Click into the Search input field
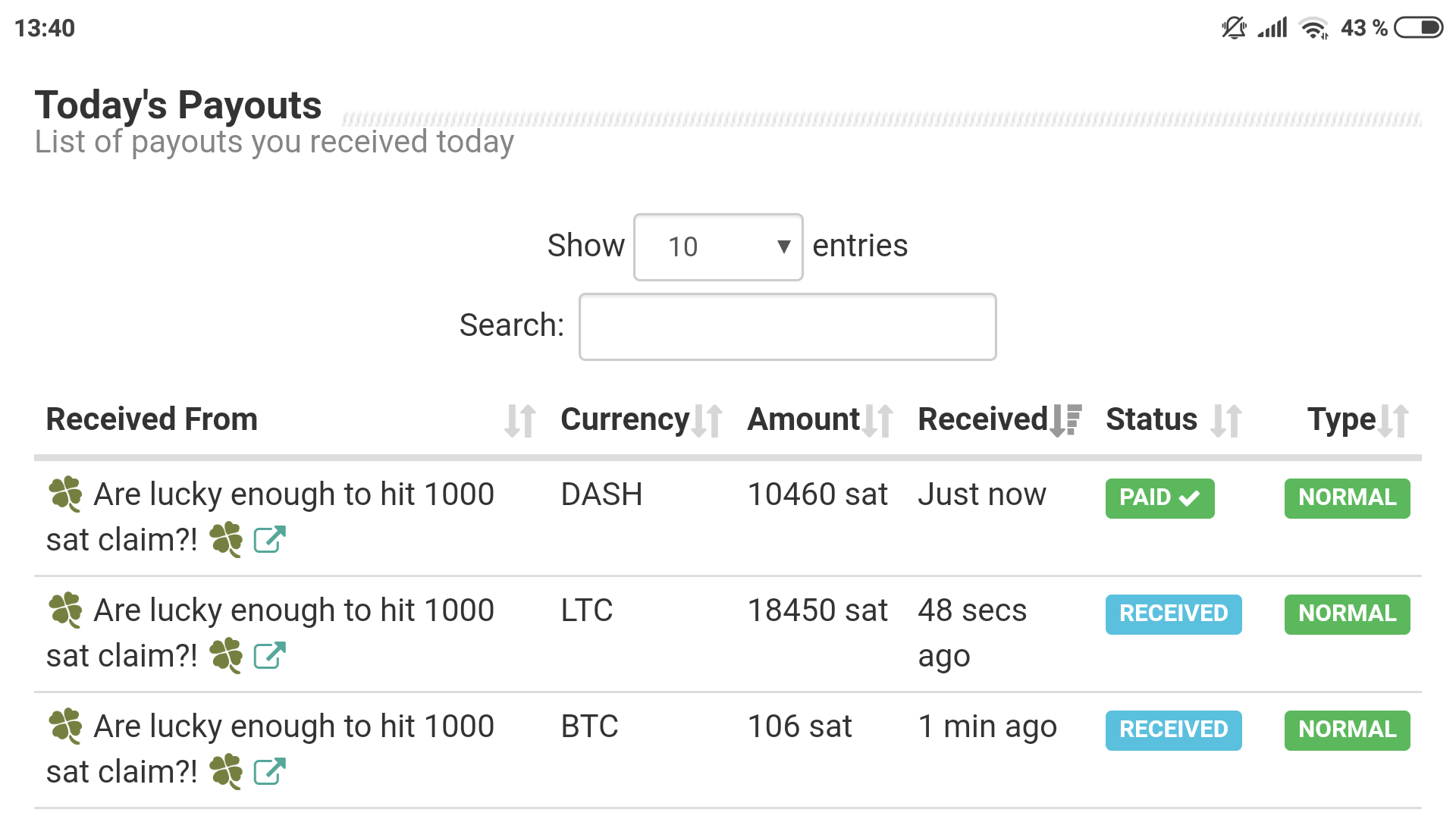Image resolution: width=1456 pixels, height=819 pixels. click(x=787, y=327)
